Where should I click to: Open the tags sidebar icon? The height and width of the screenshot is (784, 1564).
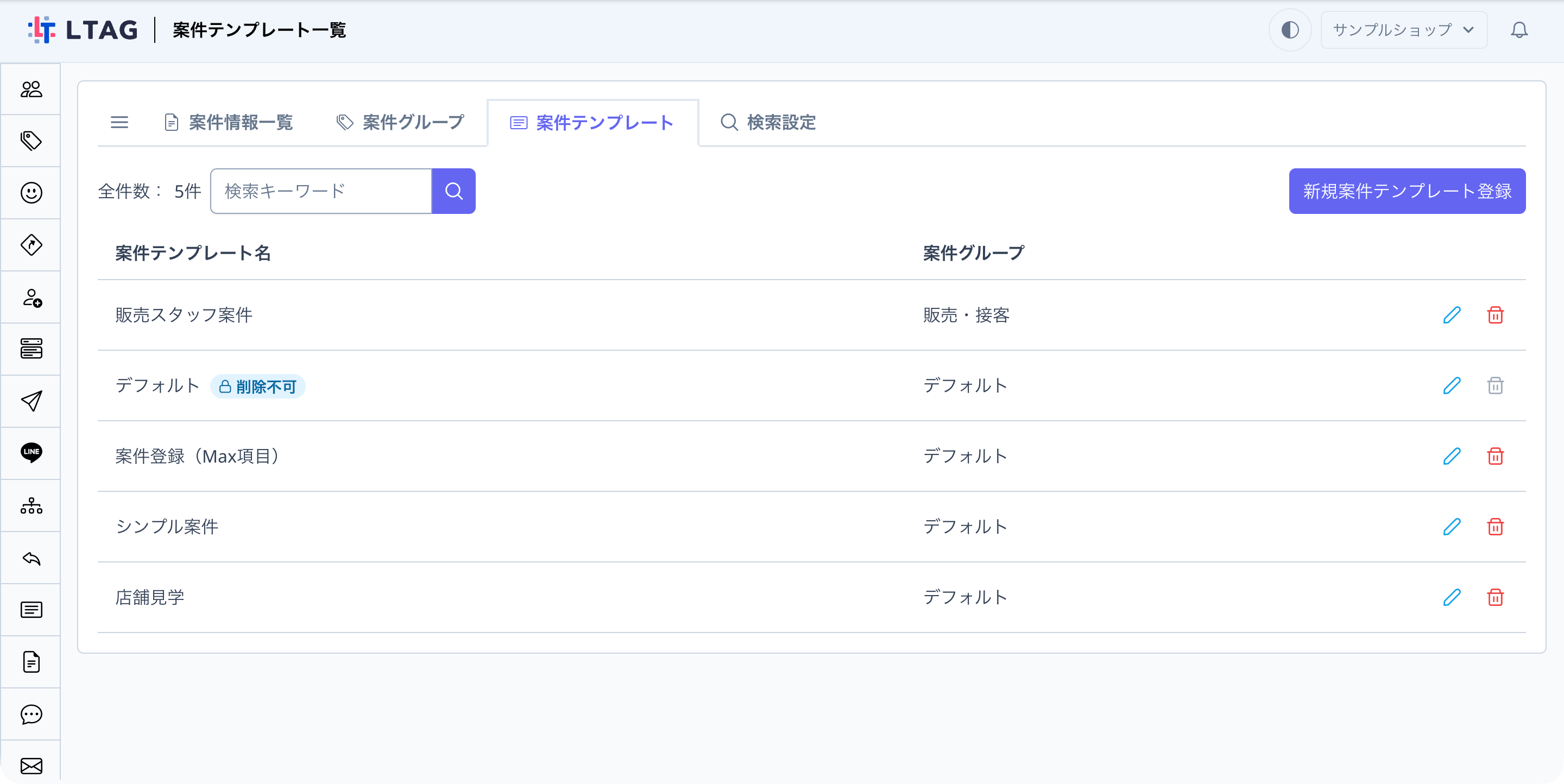31,141
